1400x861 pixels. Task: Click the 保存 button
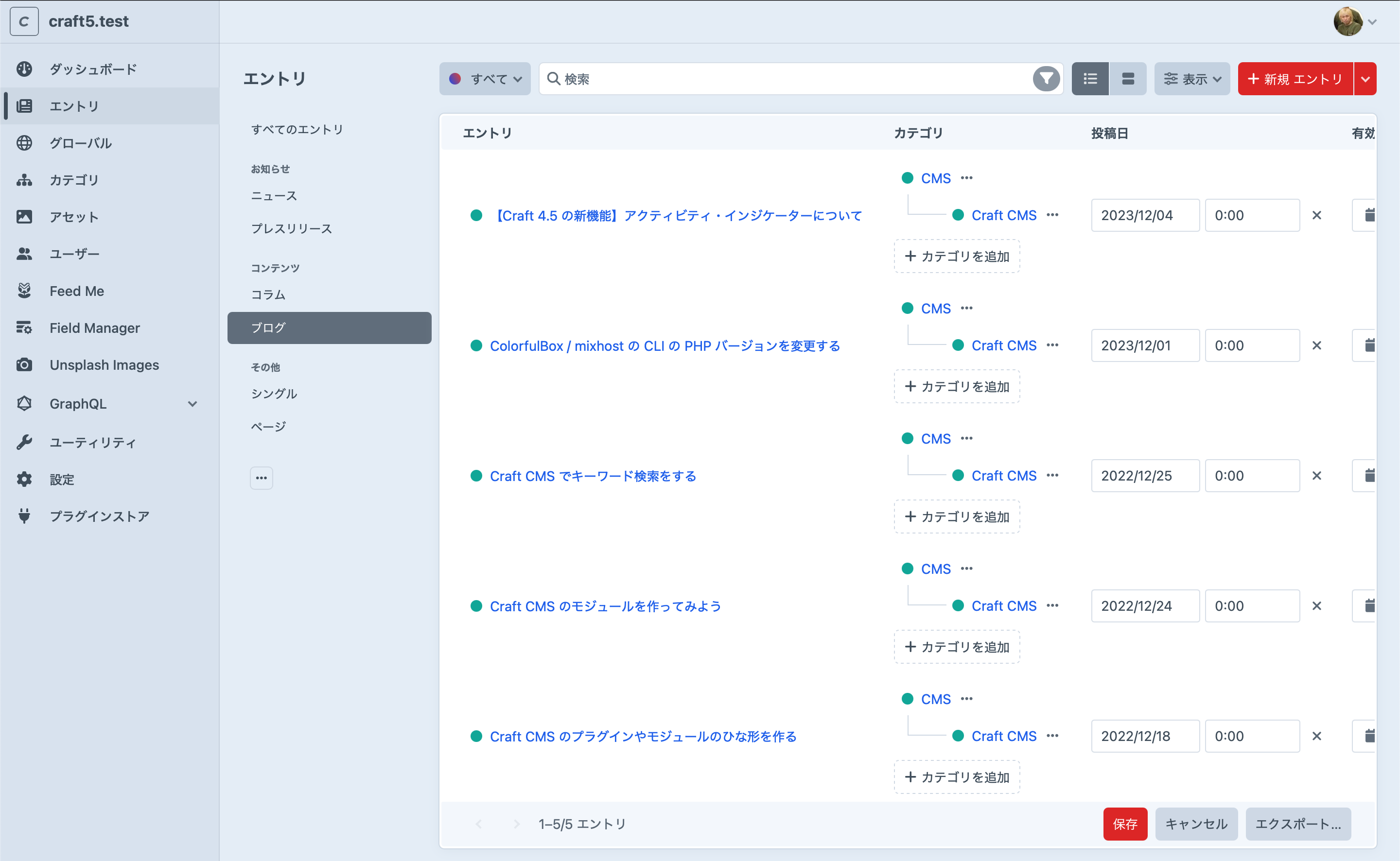click(x=1125, y=824)
